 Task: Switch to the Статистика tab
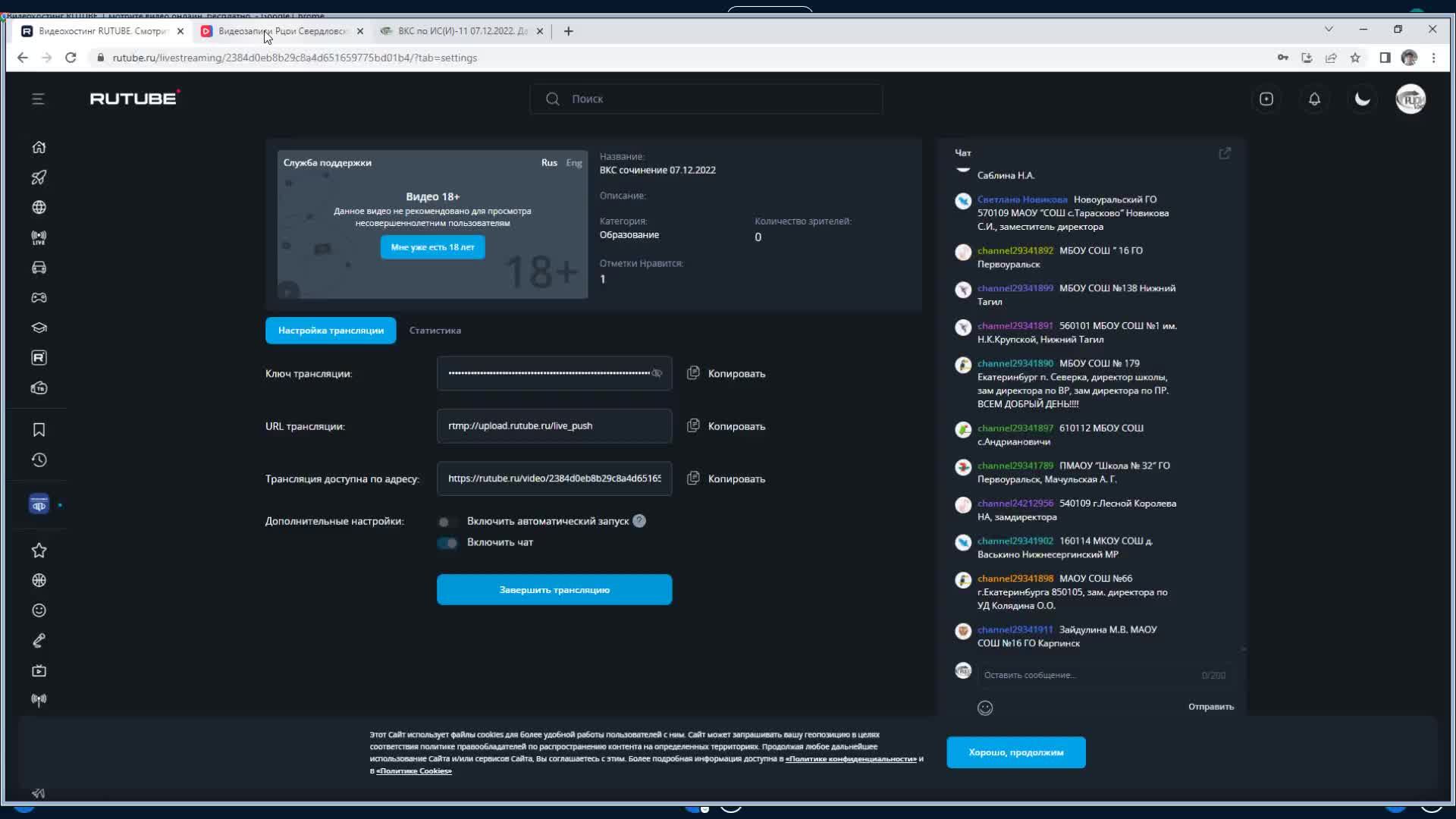click(x=435, y=331)
